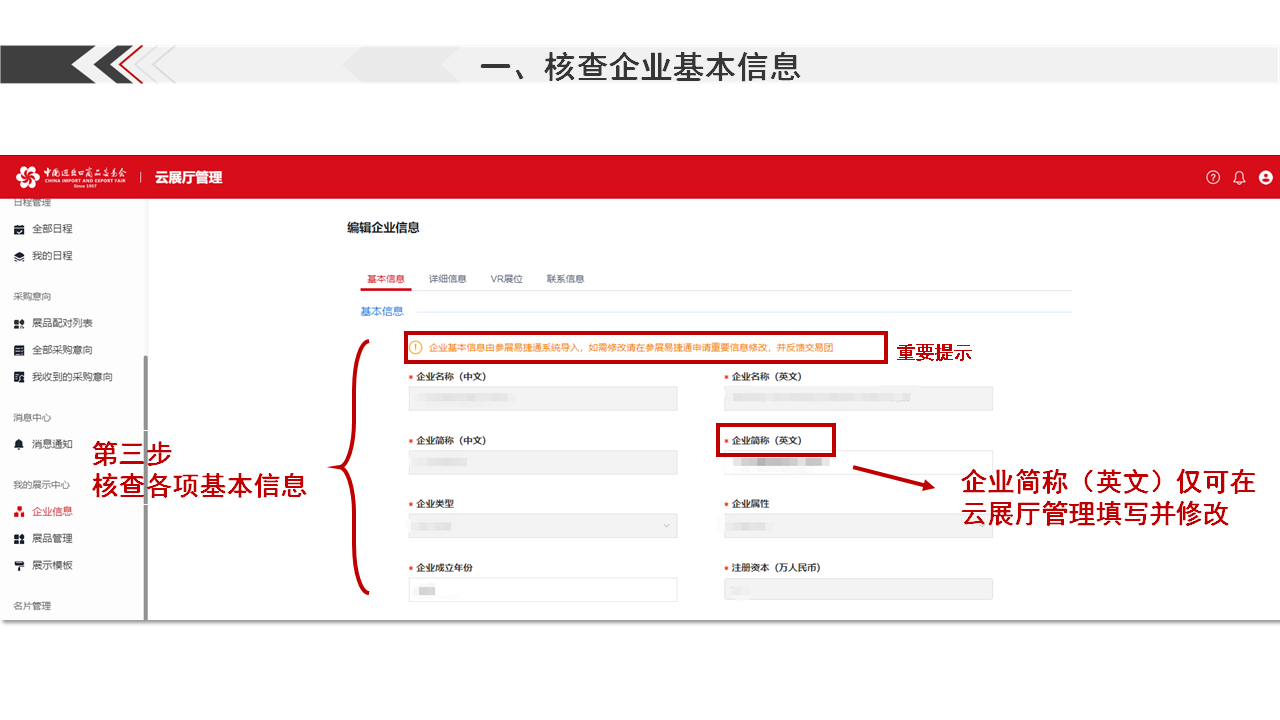1280x720 pixels.
Task: Switch to the VR展位 tab
Action: click(x=506, y=279)
